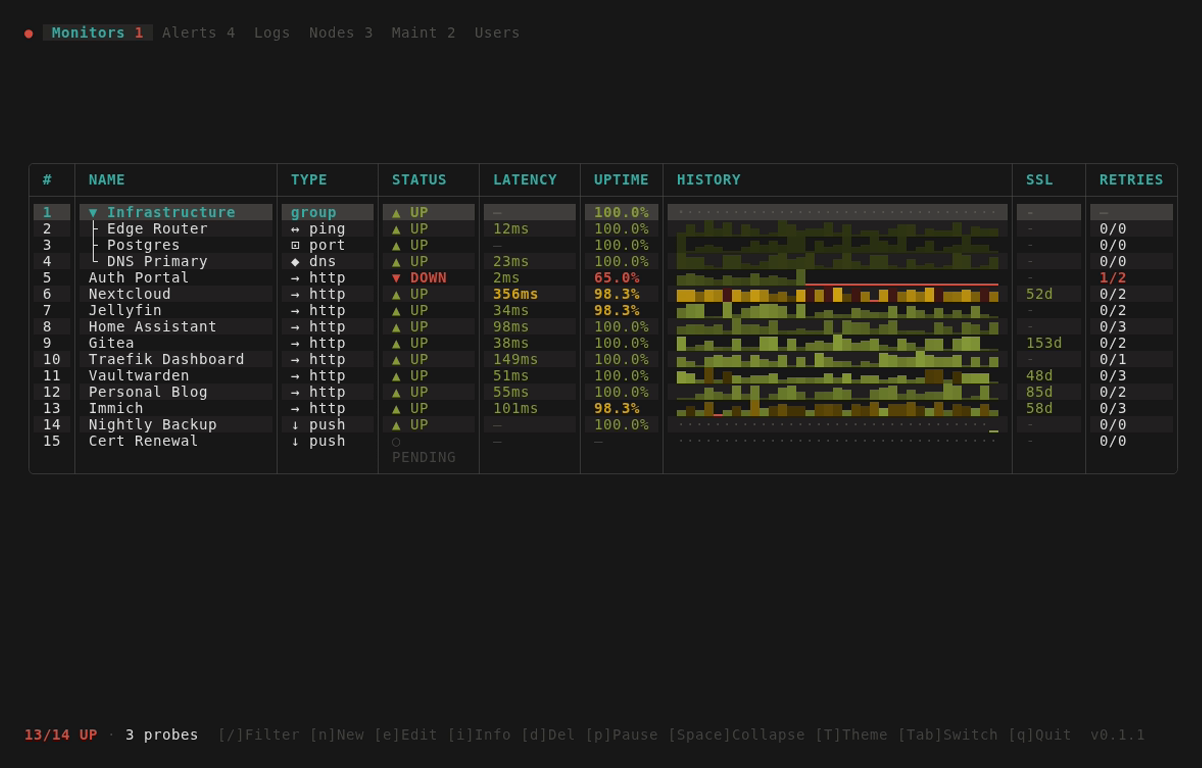Click the RETRIES column header
Screen dimensions: 1202x768
click(1131, 180)
